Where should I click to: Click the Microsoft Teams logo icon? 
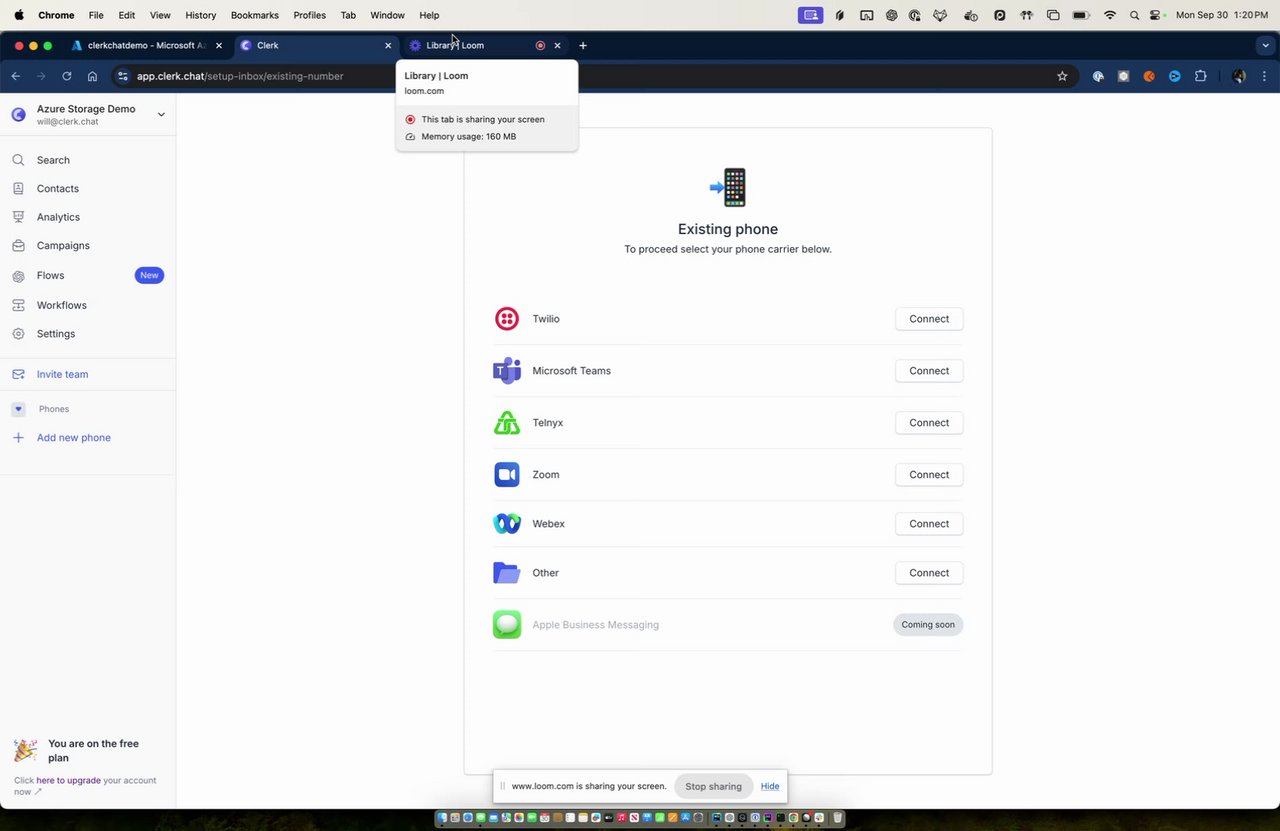coord(507,371)
